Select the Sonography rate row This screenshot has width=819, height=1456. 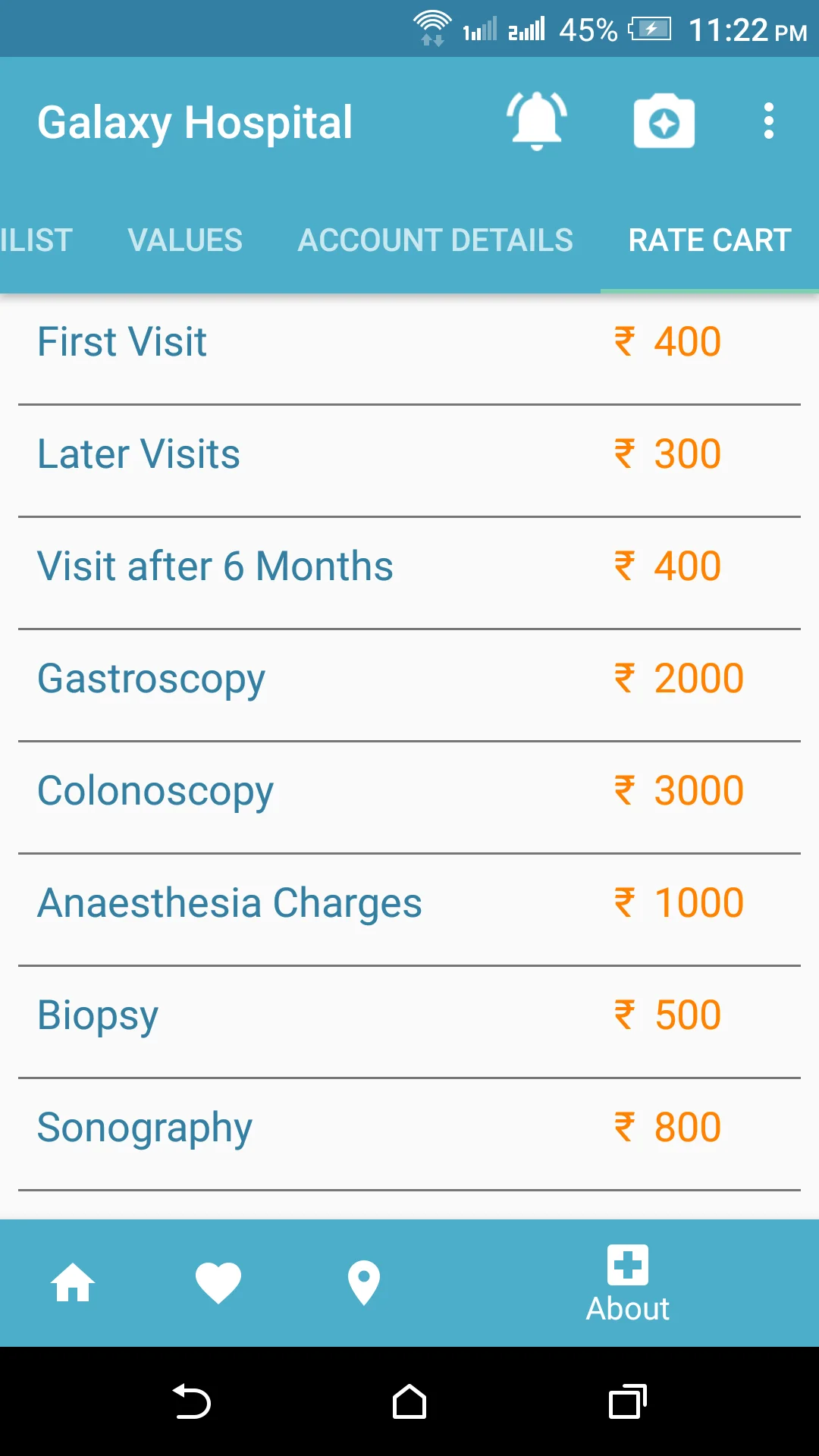pyautogui.click(x=409, y=1134)
